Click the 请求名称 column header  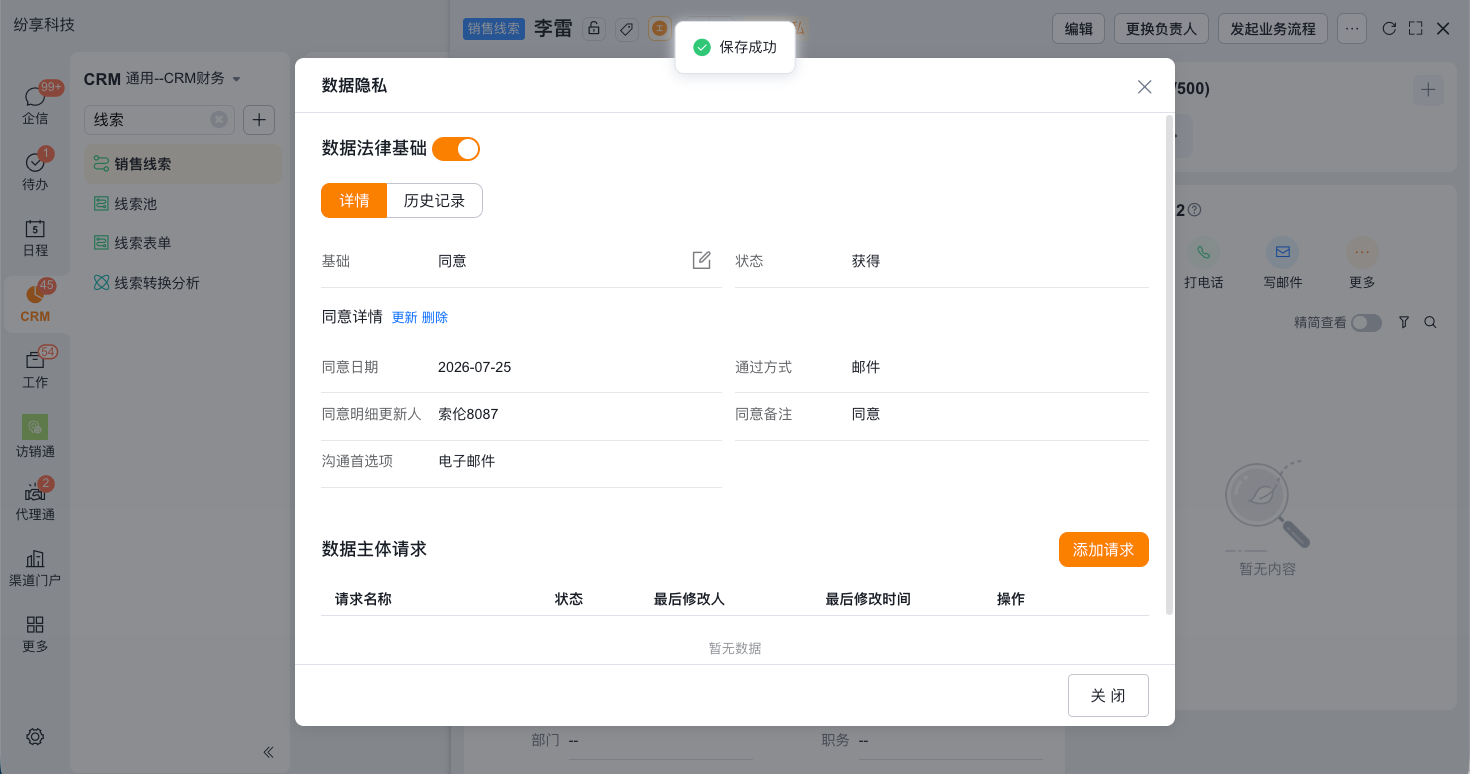tap(363, 599)
